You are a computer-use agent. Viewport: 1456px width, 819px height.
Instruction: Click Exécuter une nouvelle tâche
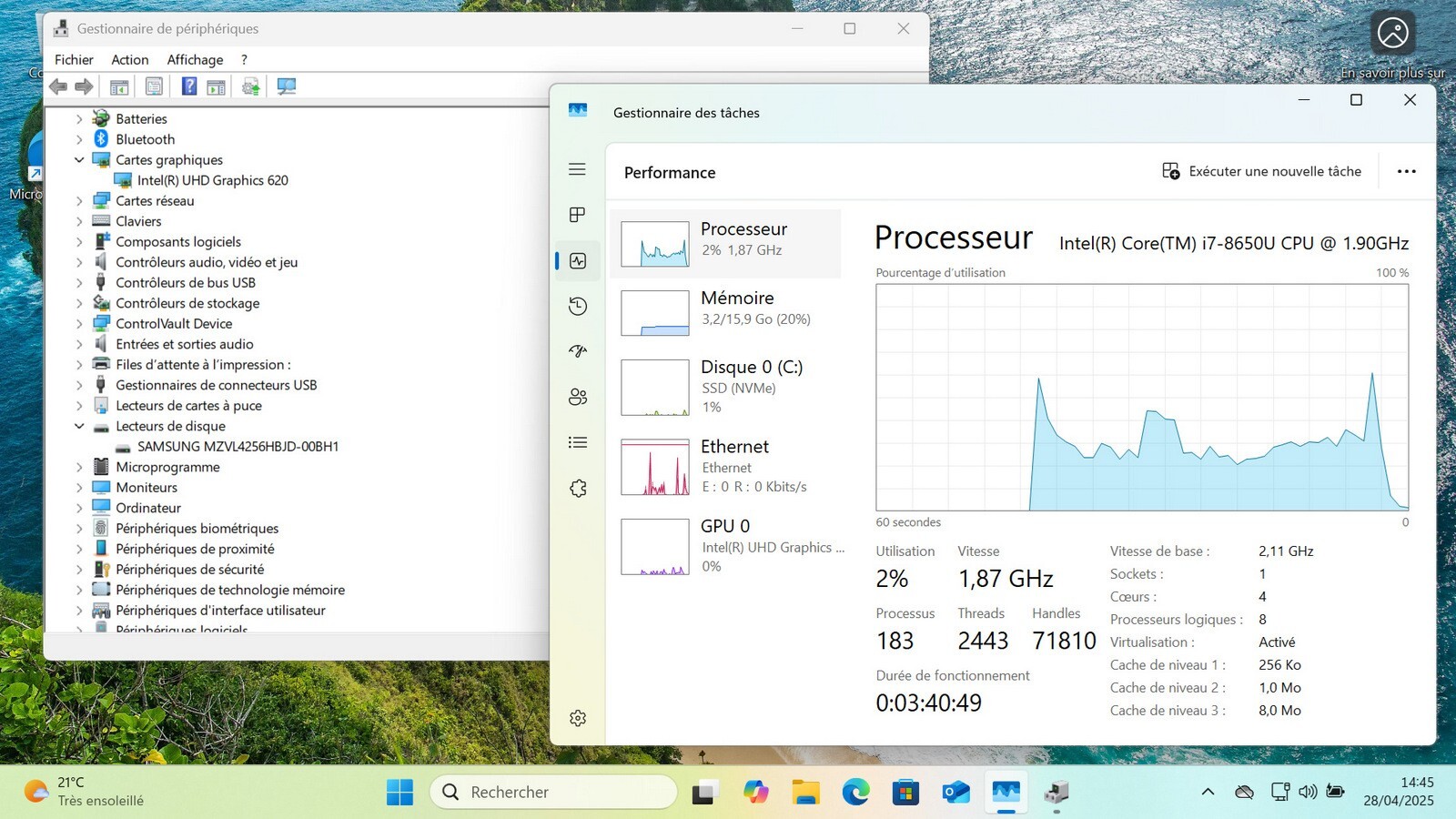pos(1261,171)
